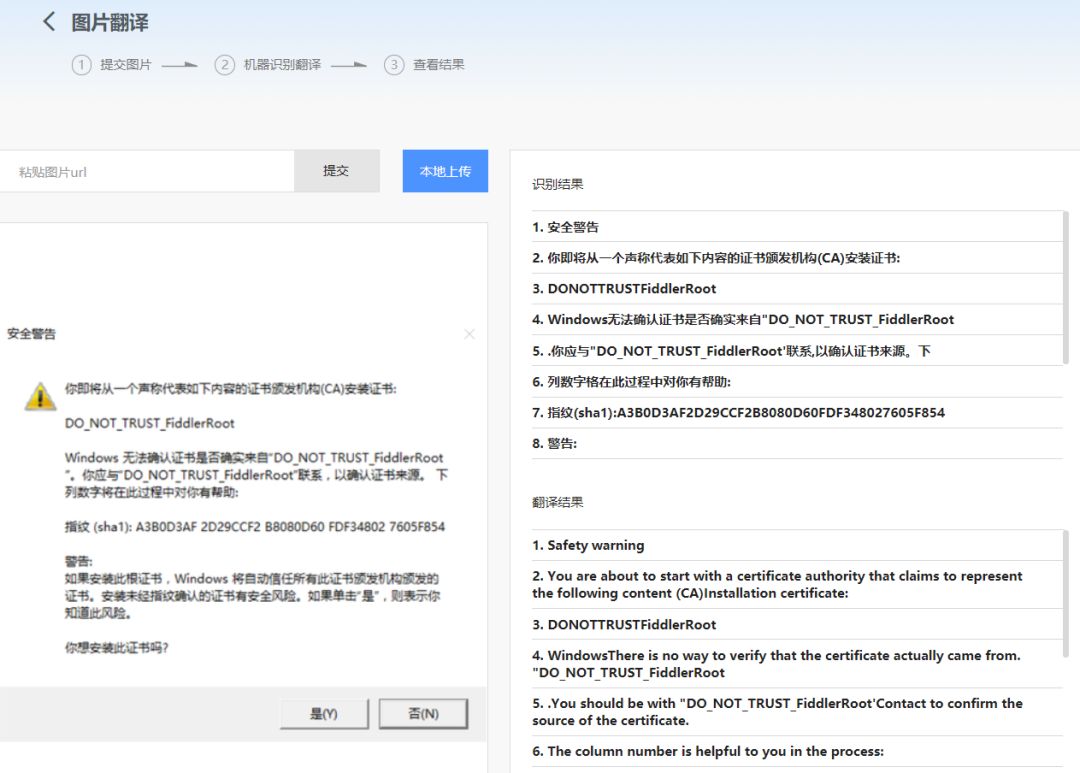Click the step 3 查看结果 indicator
1080x773 pixels.
[x=424, y=65]
